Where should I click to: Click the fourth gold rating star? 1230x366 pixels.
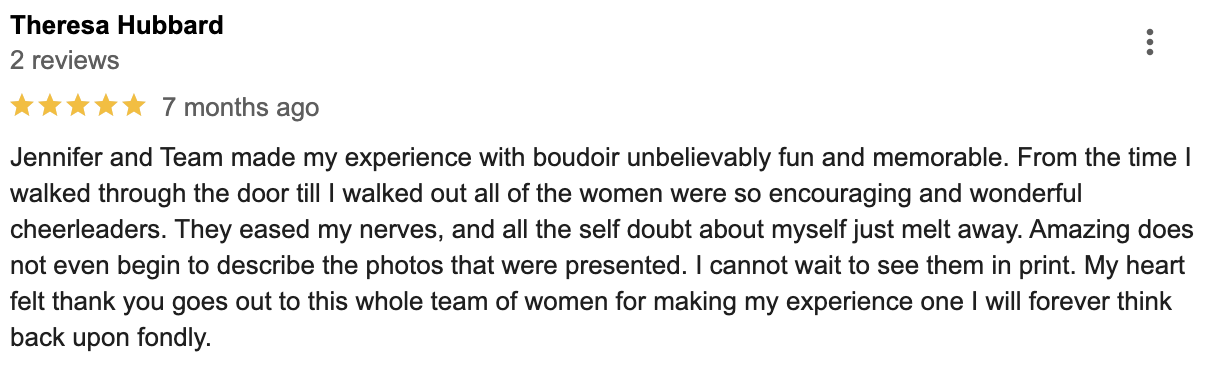click(x=106, y=106)
